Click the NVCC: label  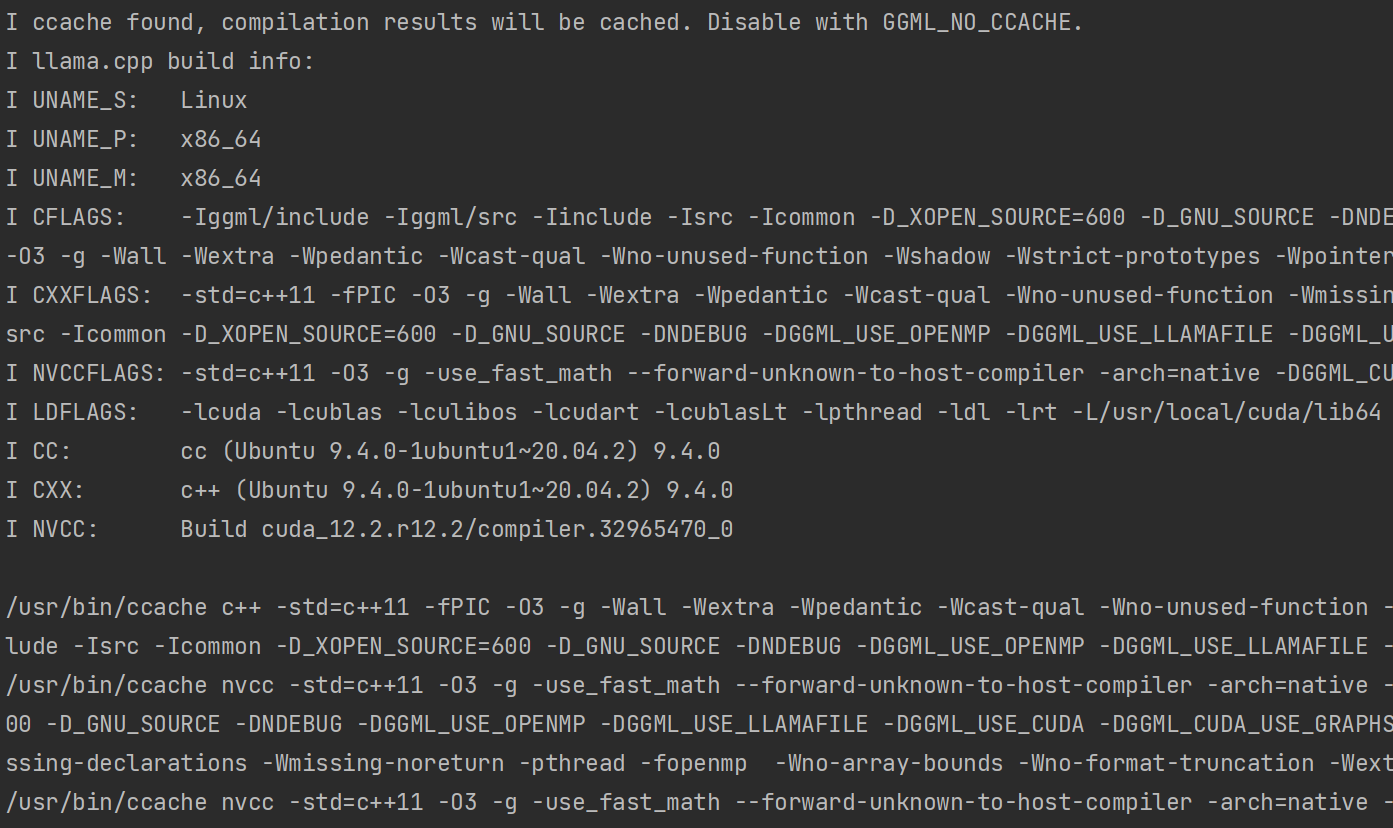coord(66,529)
